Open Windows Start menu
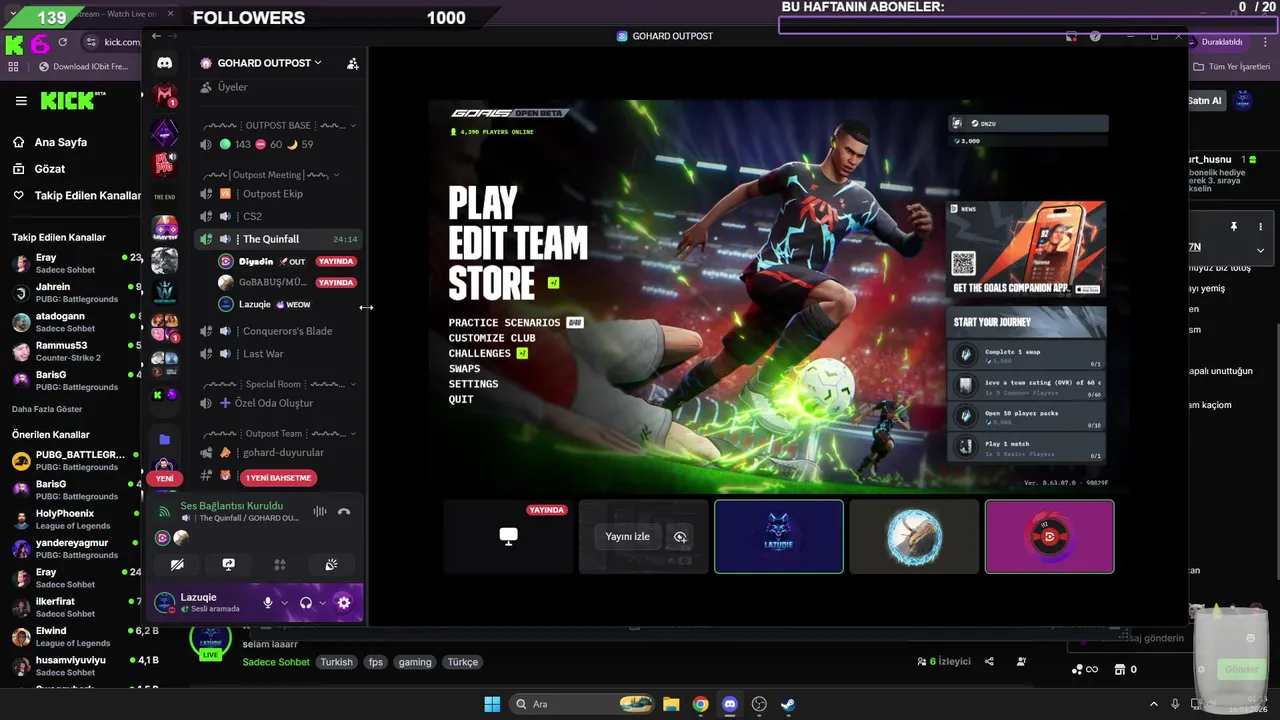The image size is (1280, 720). click(x=492, y=704)
